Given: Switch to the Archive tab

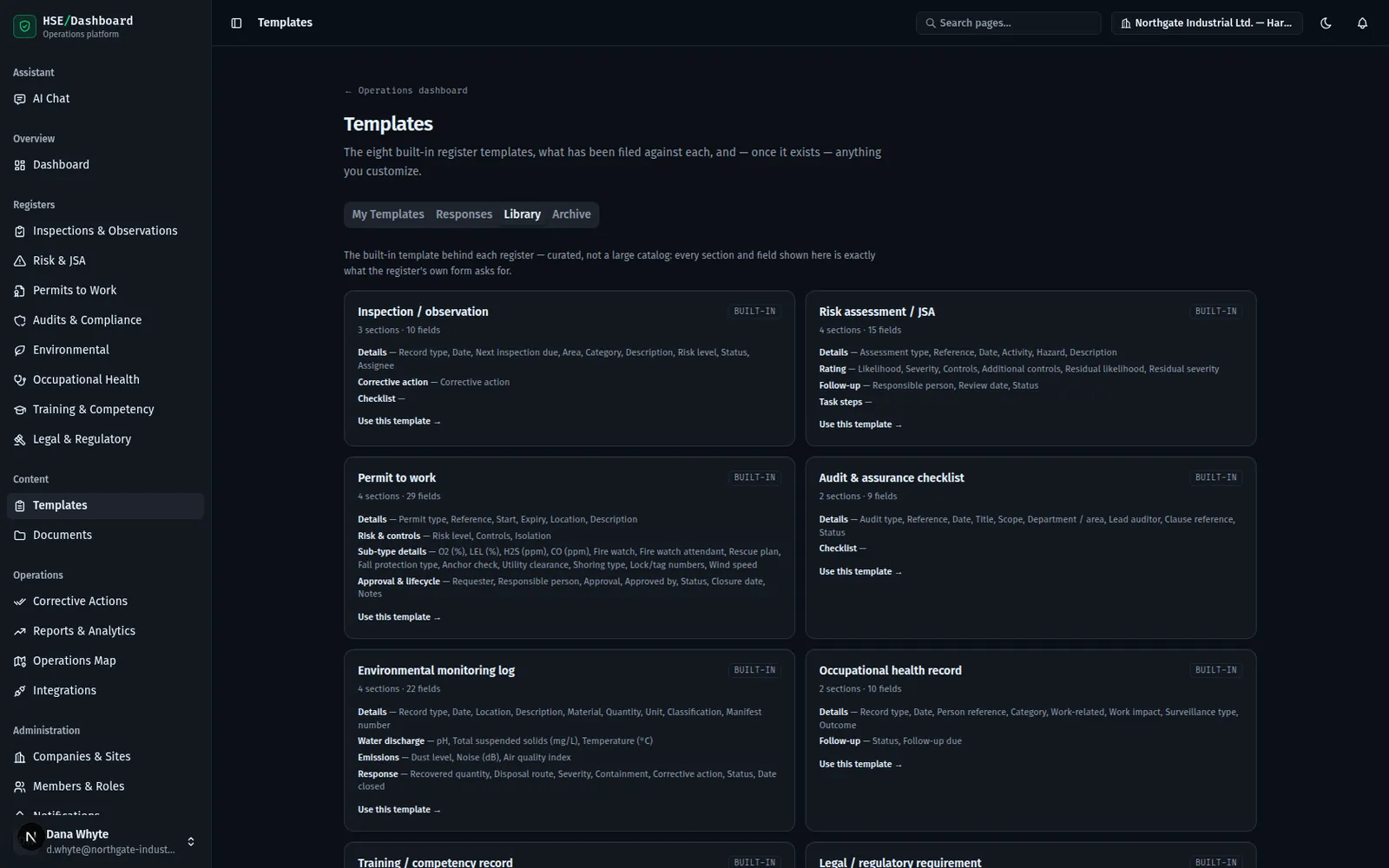Looking at the screenshot, I should 571,214.
